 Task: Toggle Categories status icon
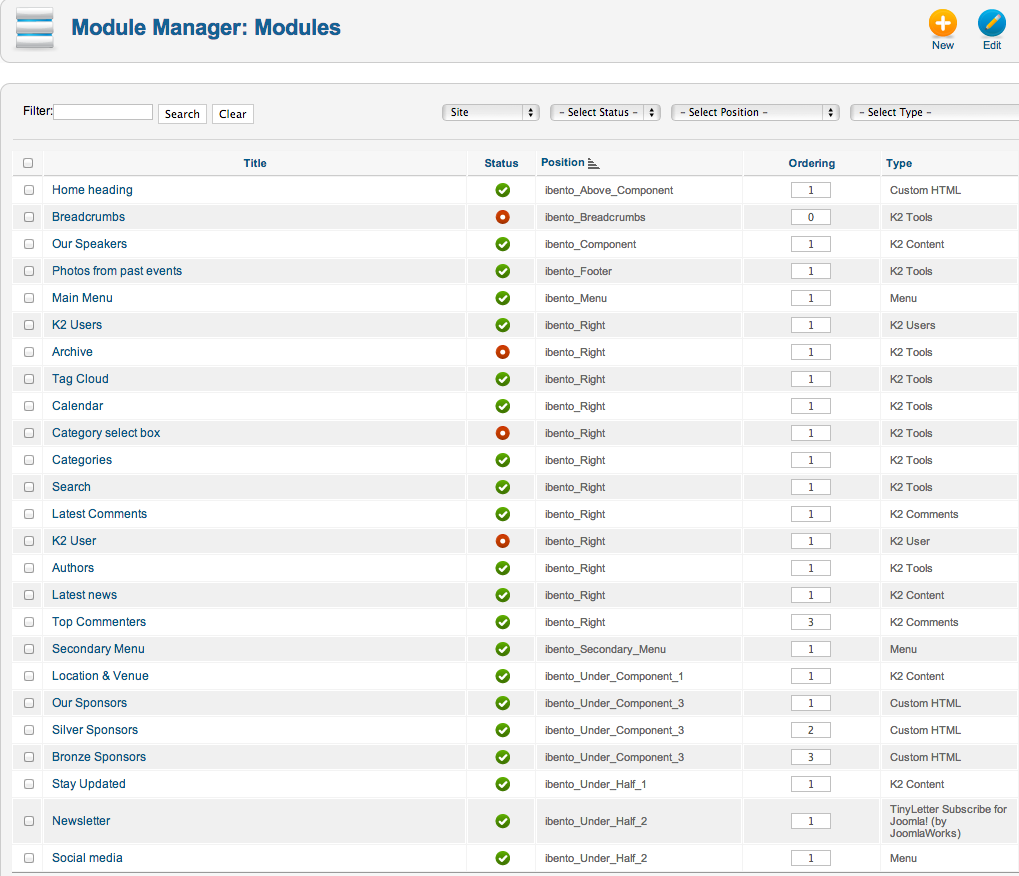(x=502, y=460)
